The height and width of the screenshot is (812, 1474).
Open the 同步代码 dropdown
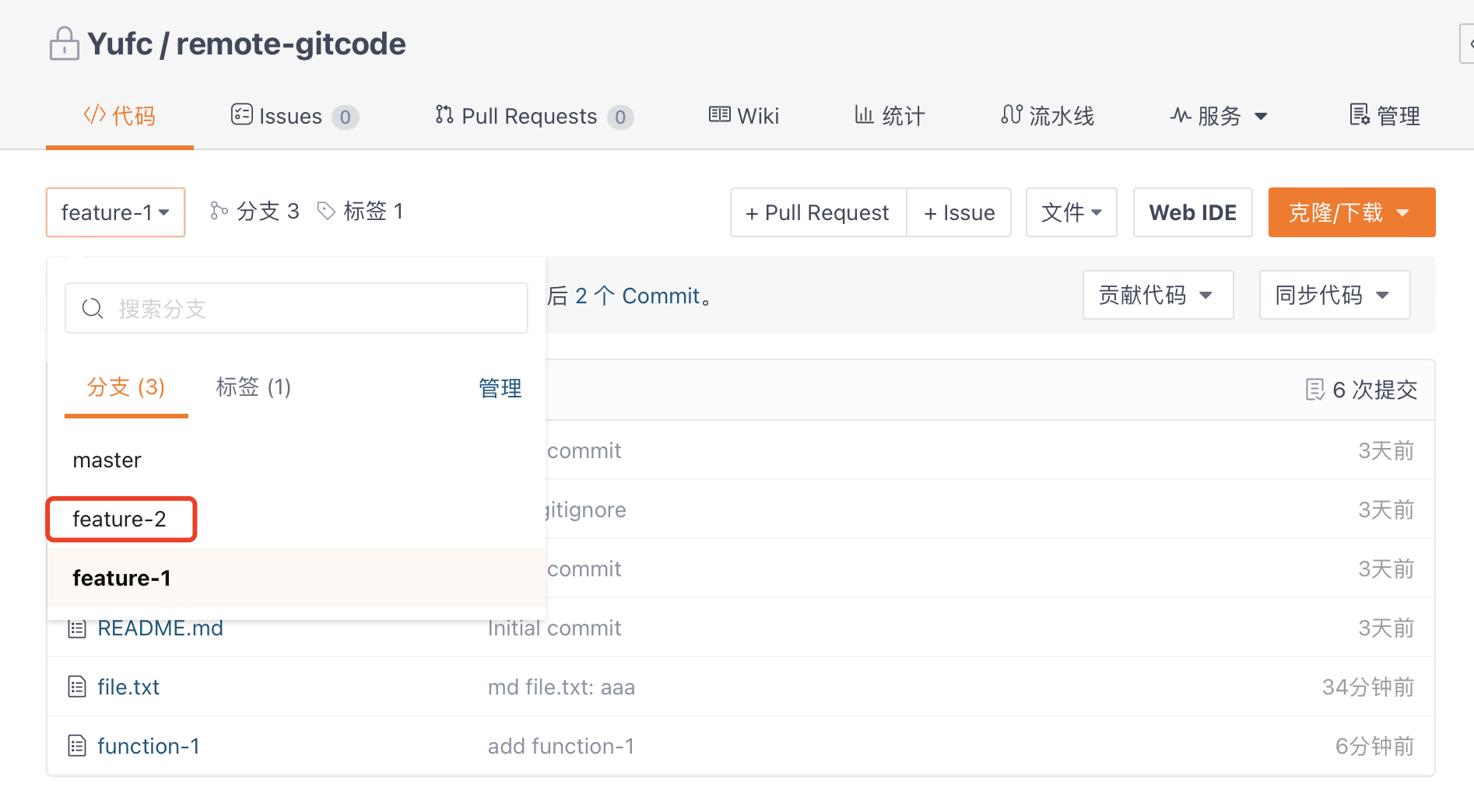click(1334, 295)
